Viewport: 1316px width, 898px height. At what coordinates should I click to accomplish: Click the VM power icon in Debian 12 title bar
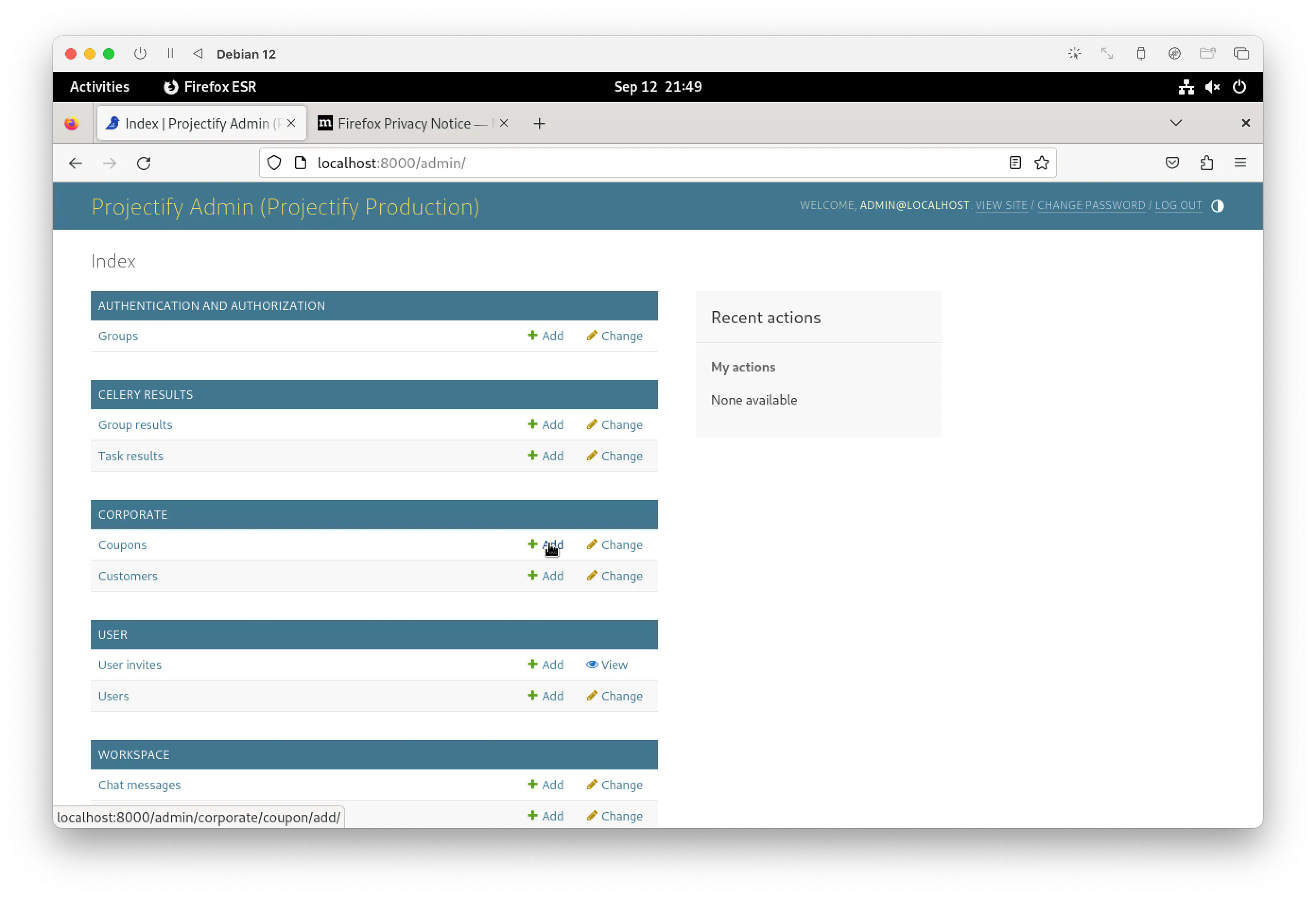coord(140,54)
